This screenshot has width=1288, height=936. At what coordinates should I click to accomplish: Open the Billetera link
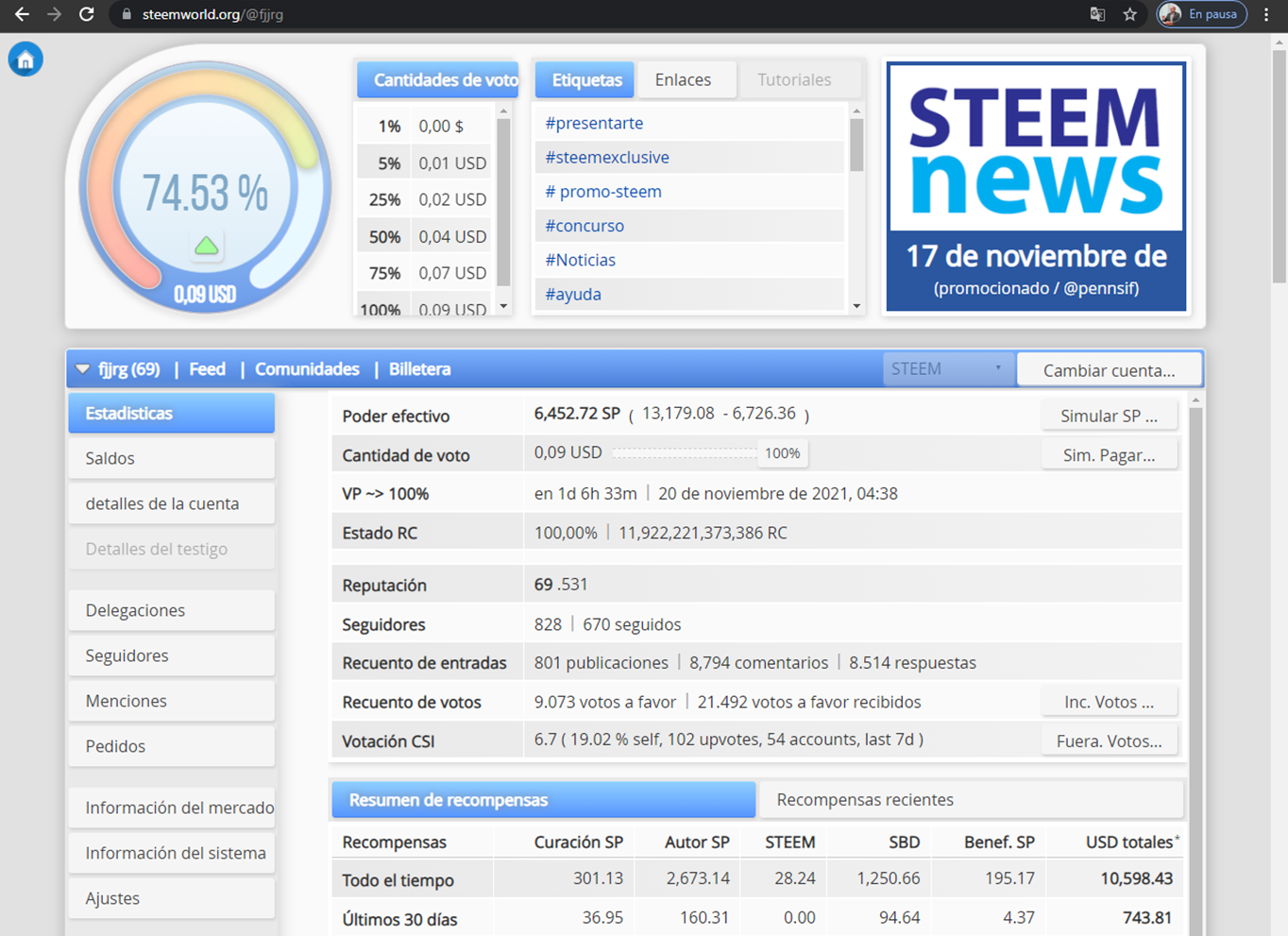pyautogui.click(x=419, y=369)
